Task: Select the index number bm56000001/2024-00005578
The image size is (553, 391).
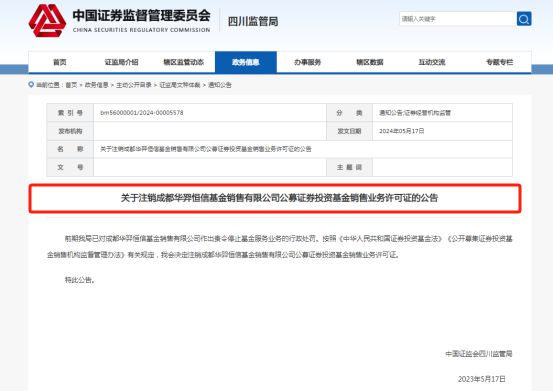Action: point(142,113)
